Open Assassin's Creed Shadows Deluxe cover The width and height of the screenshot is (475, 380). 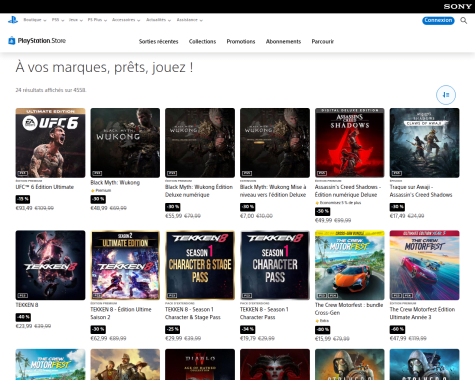(x=350, y=143)
